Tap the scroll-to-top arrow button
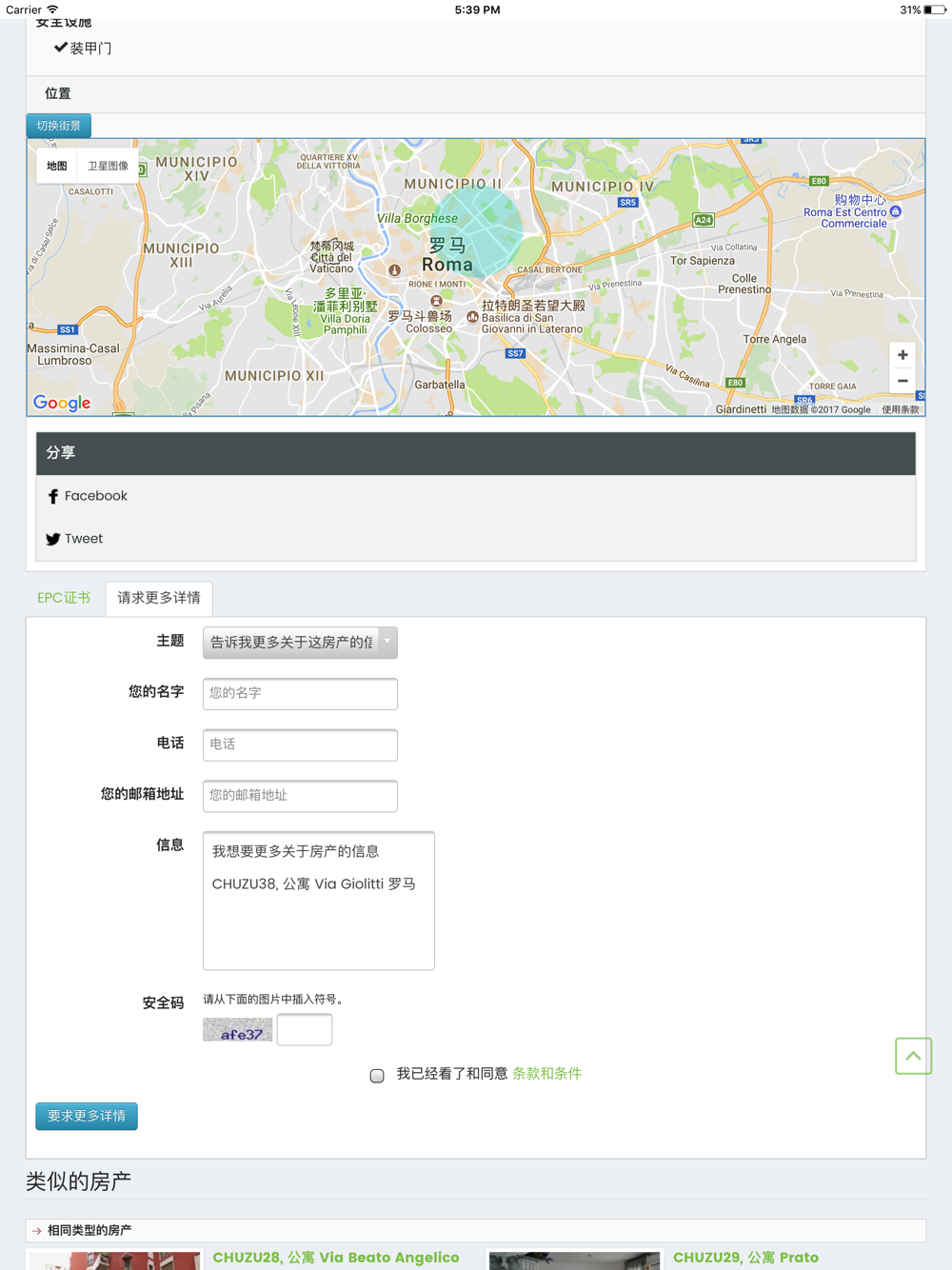 pos(913,1056)
